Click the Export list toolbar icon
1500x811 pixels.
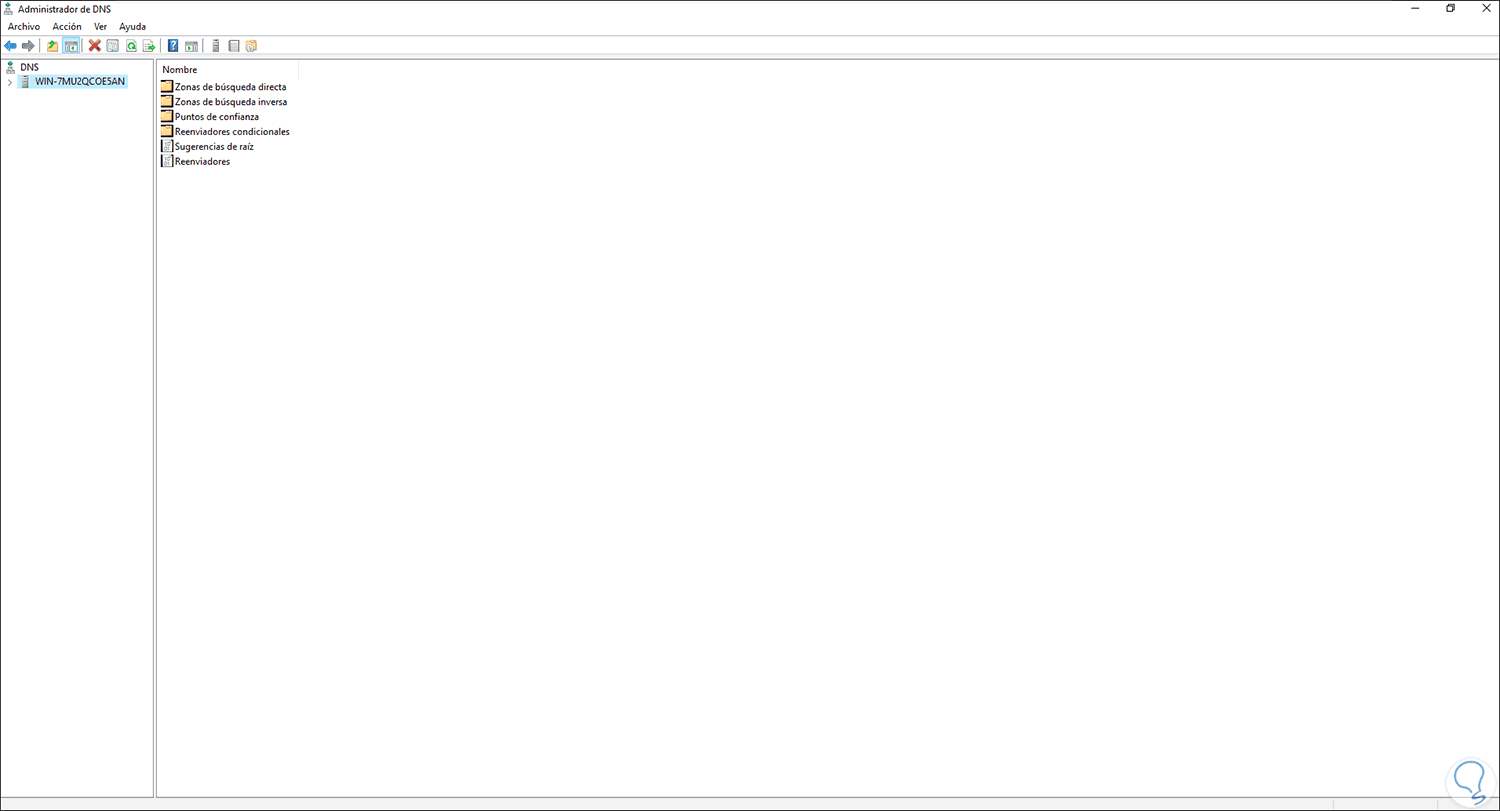click(149, 46)
